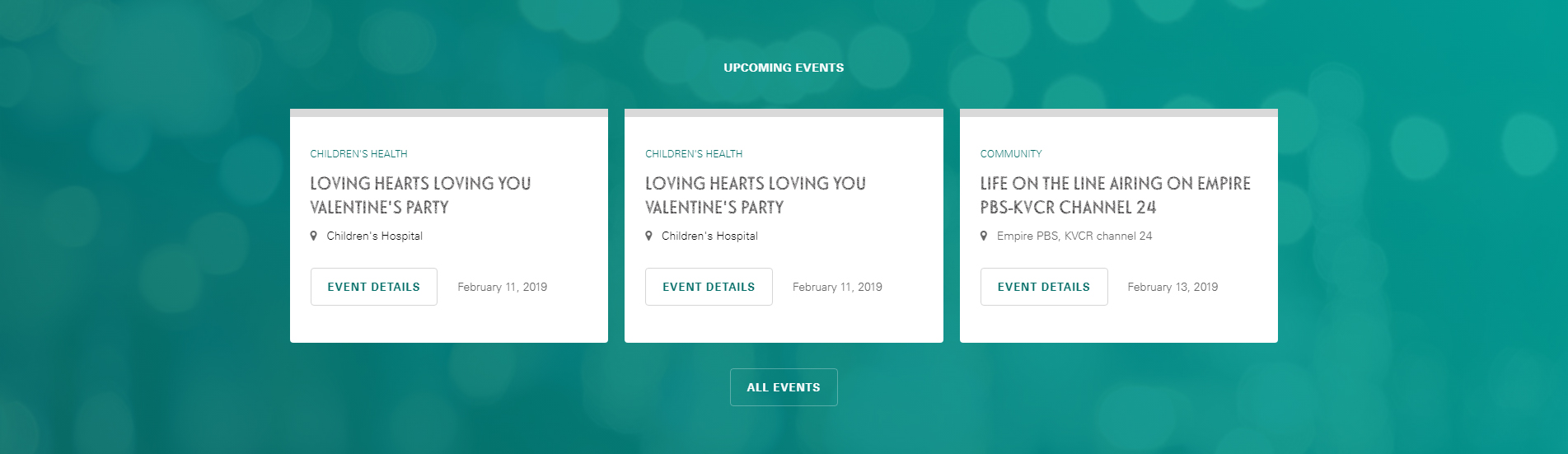Image resolution: width=1568 pixels, height=454 pixels.
Task: Click the second card's Children's Hospital pin icon
Action: click(x=649, y=236)
